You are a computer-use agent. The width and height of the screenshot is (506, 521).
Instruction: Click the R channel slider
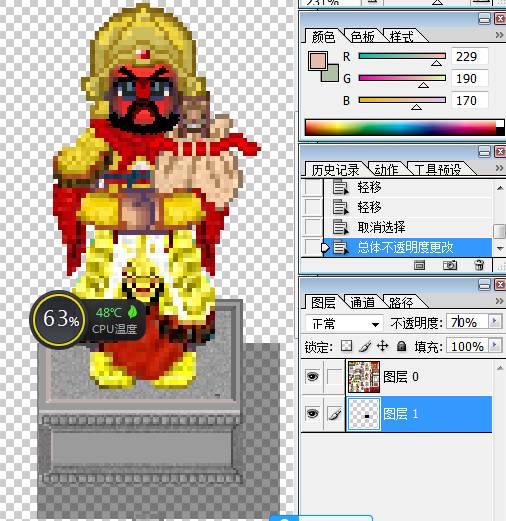(402, 56)
